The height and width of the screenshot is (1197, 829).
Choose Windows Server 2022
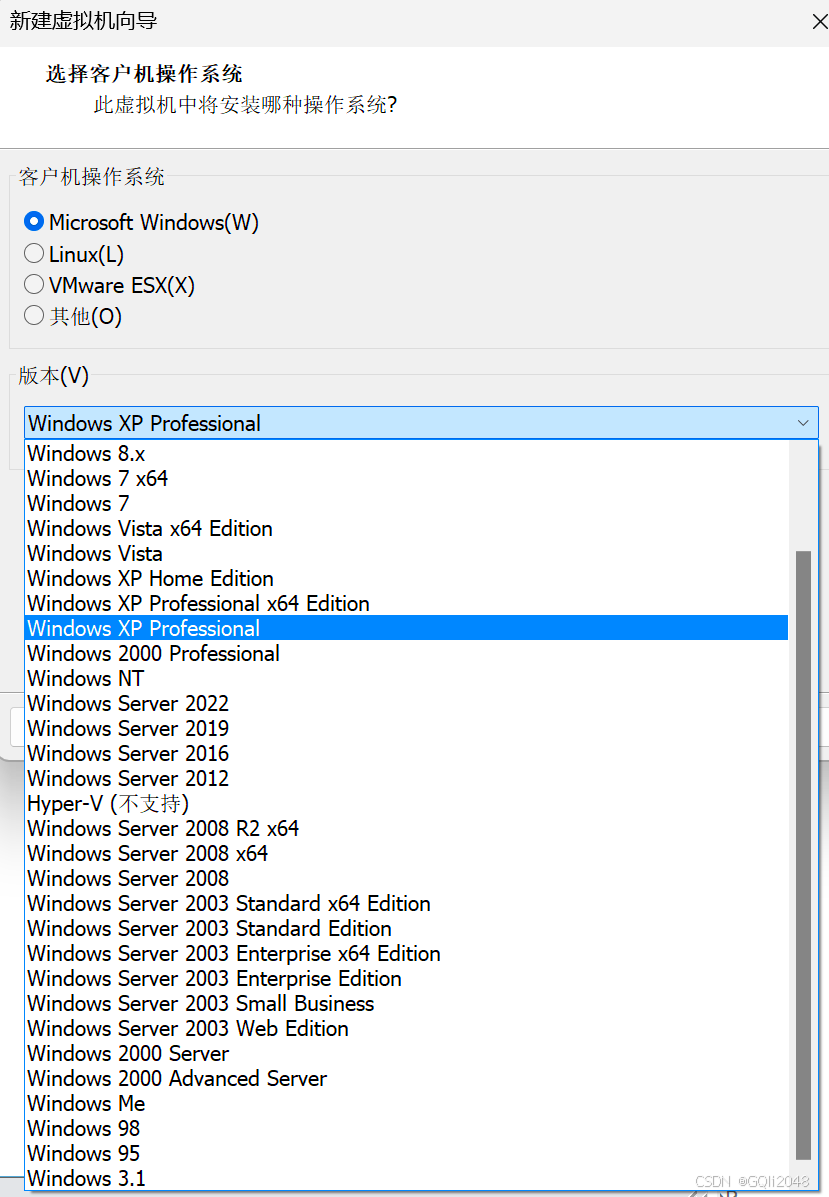pyautogui.click(x=127, y=703)
